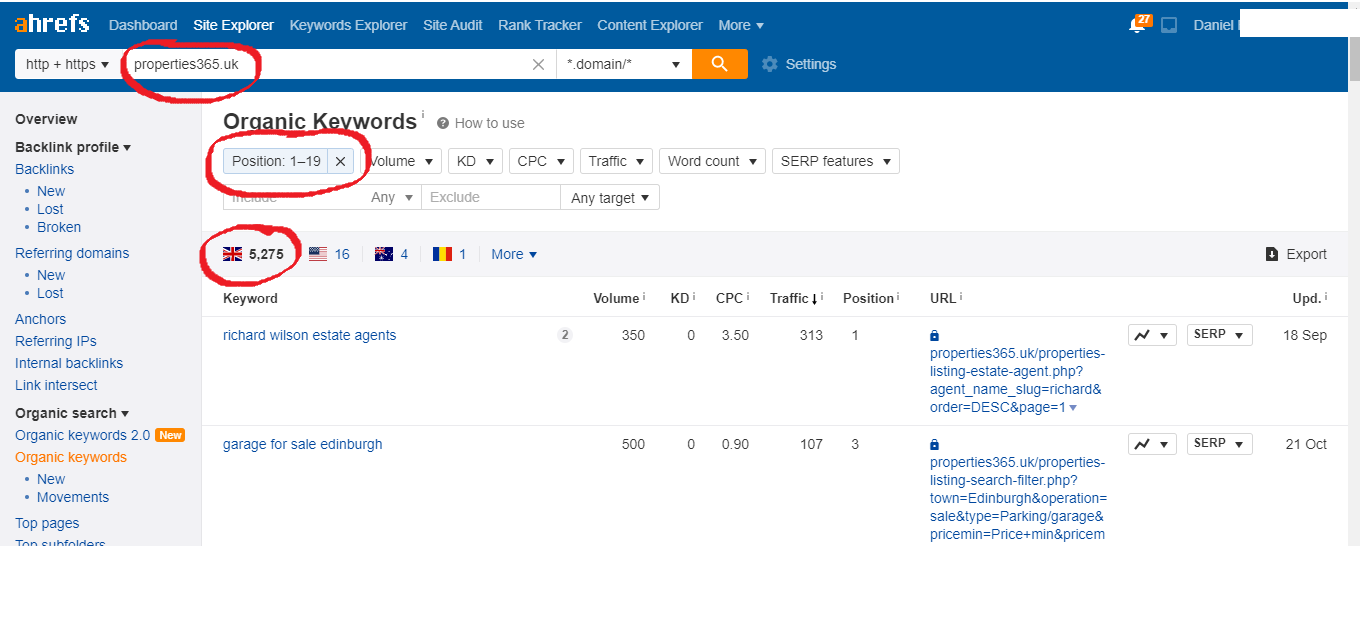The width and height of the screenshot is (1360, 628).
Task: Collapse the Backlink profile section
Action: [x=73, y=147]
